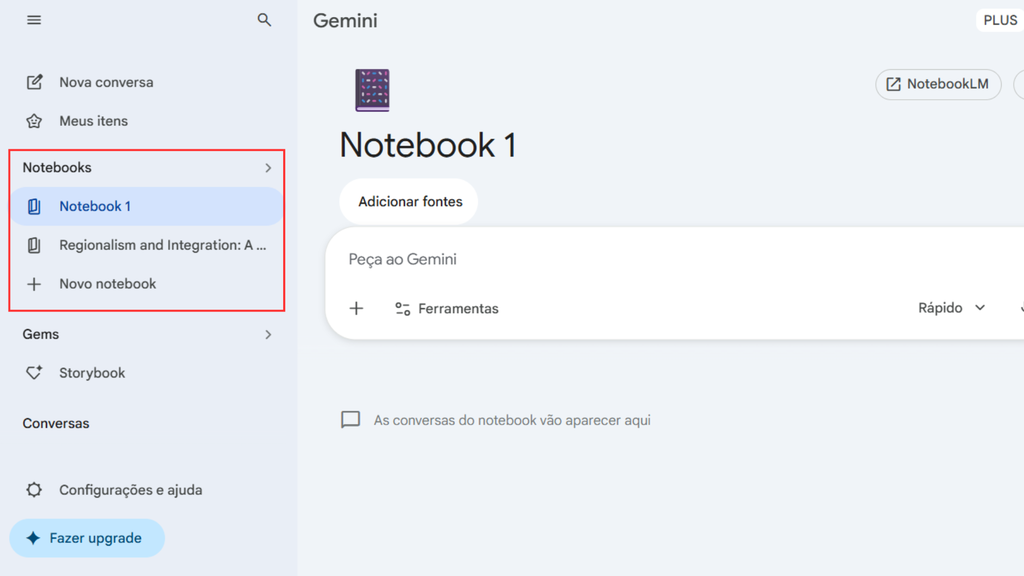Click the plus icon in the prompt bar
Viewport: 1024px width, 576px height.
(357, 308)
